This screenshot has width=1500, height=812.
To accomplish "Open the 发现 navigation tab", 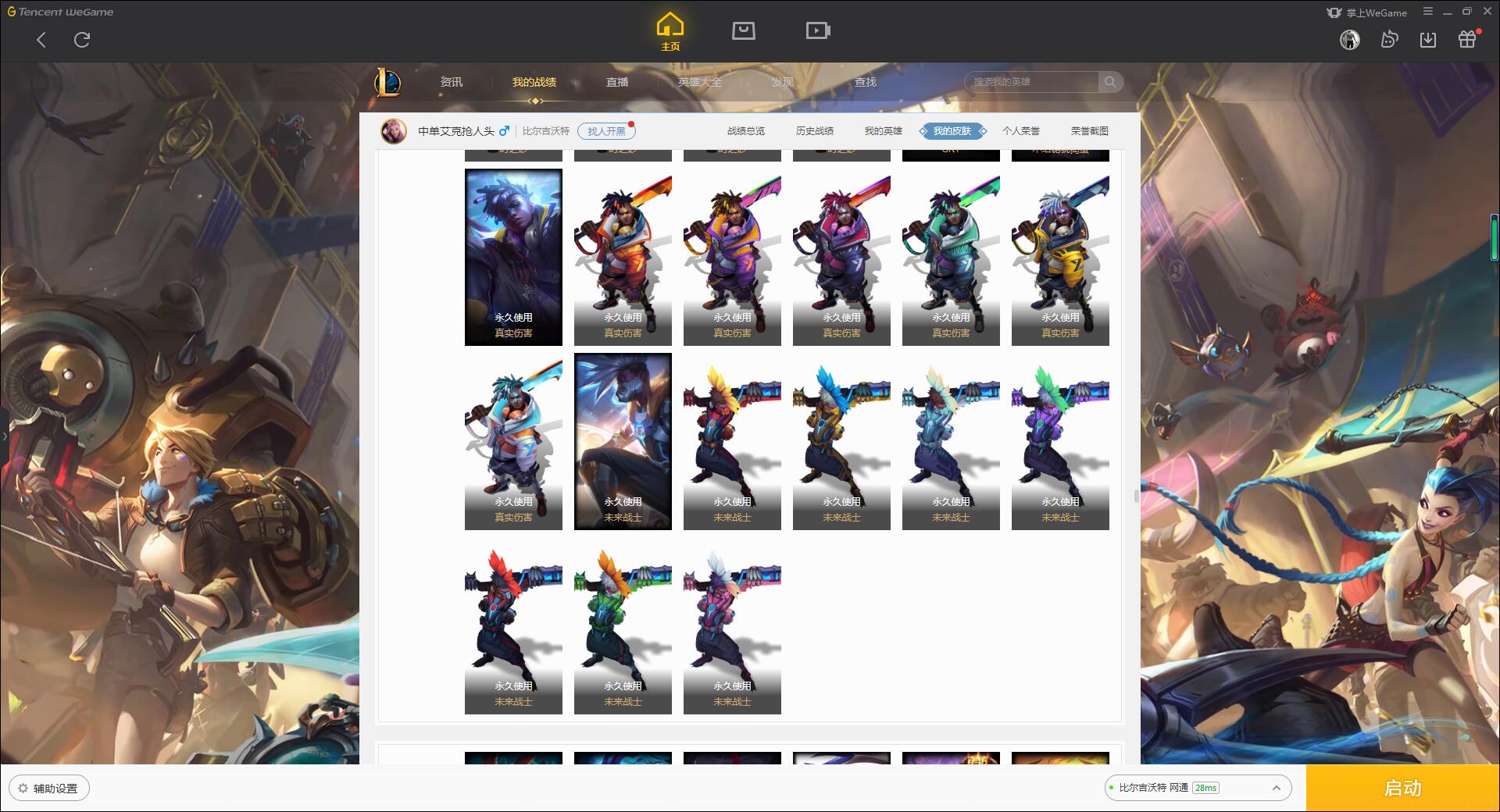I will [783, 82].
